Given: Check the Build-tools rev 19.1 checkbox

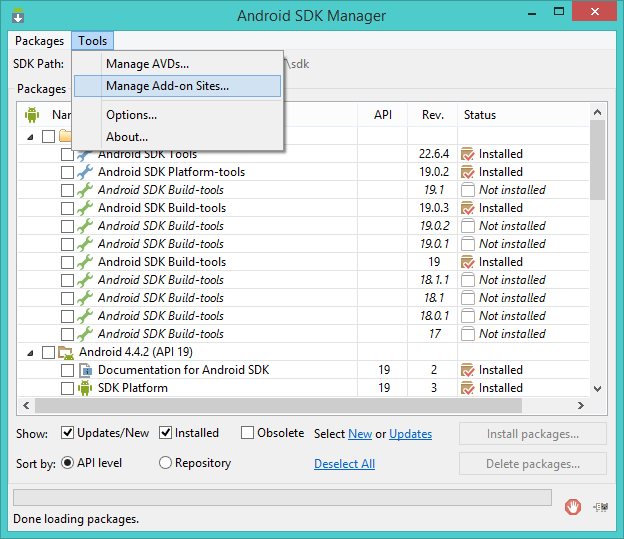Looking at the screenshot, I should point(67,190).
